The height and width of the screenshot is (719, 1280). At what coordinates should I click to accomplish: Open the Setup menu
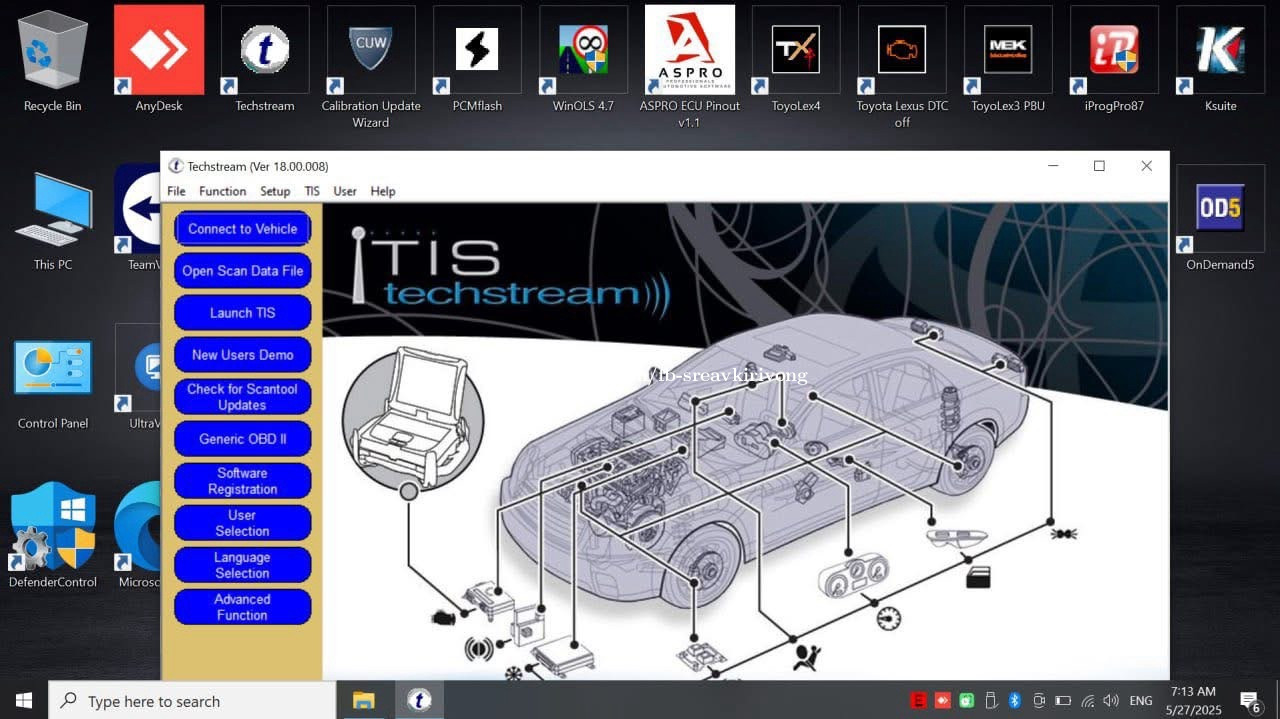click(275, 191)
